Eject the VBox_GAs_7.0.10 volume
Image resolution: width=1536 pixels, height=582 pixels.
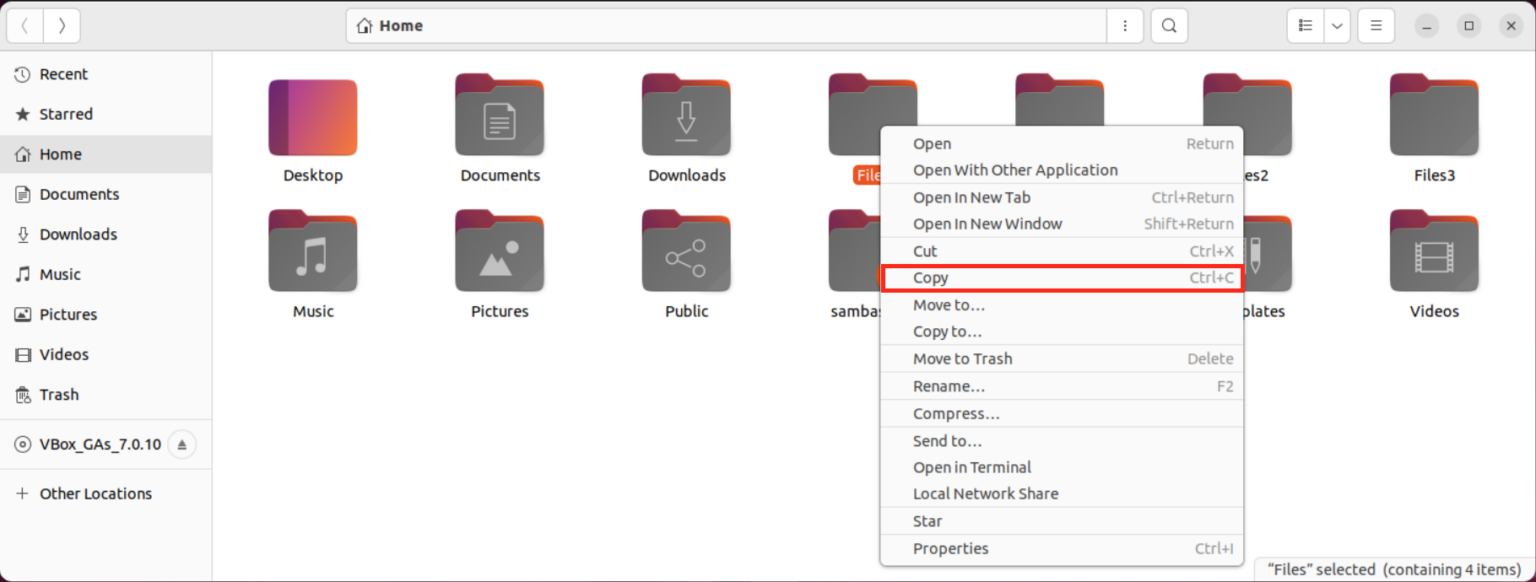coord(182,444)
